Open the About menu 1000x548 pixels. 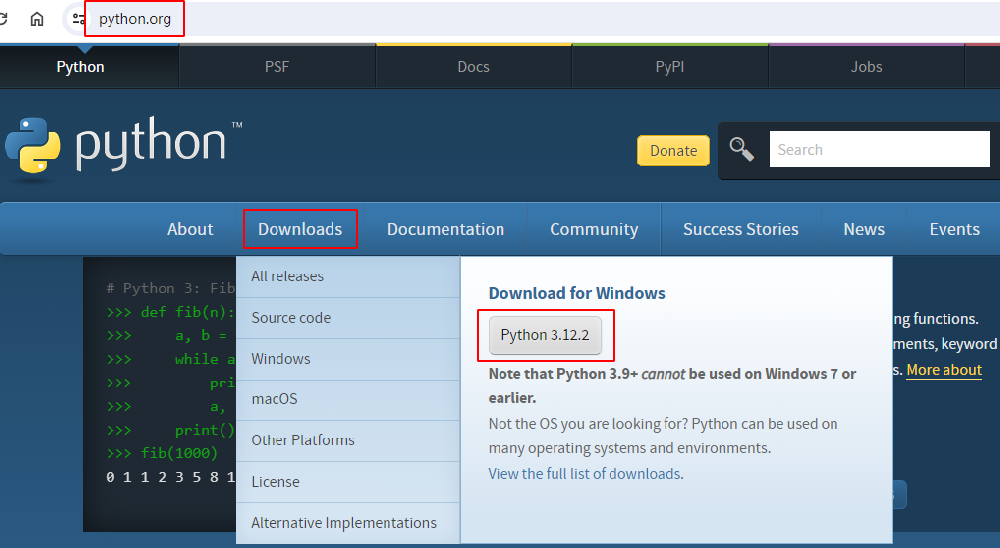[190, 229]
